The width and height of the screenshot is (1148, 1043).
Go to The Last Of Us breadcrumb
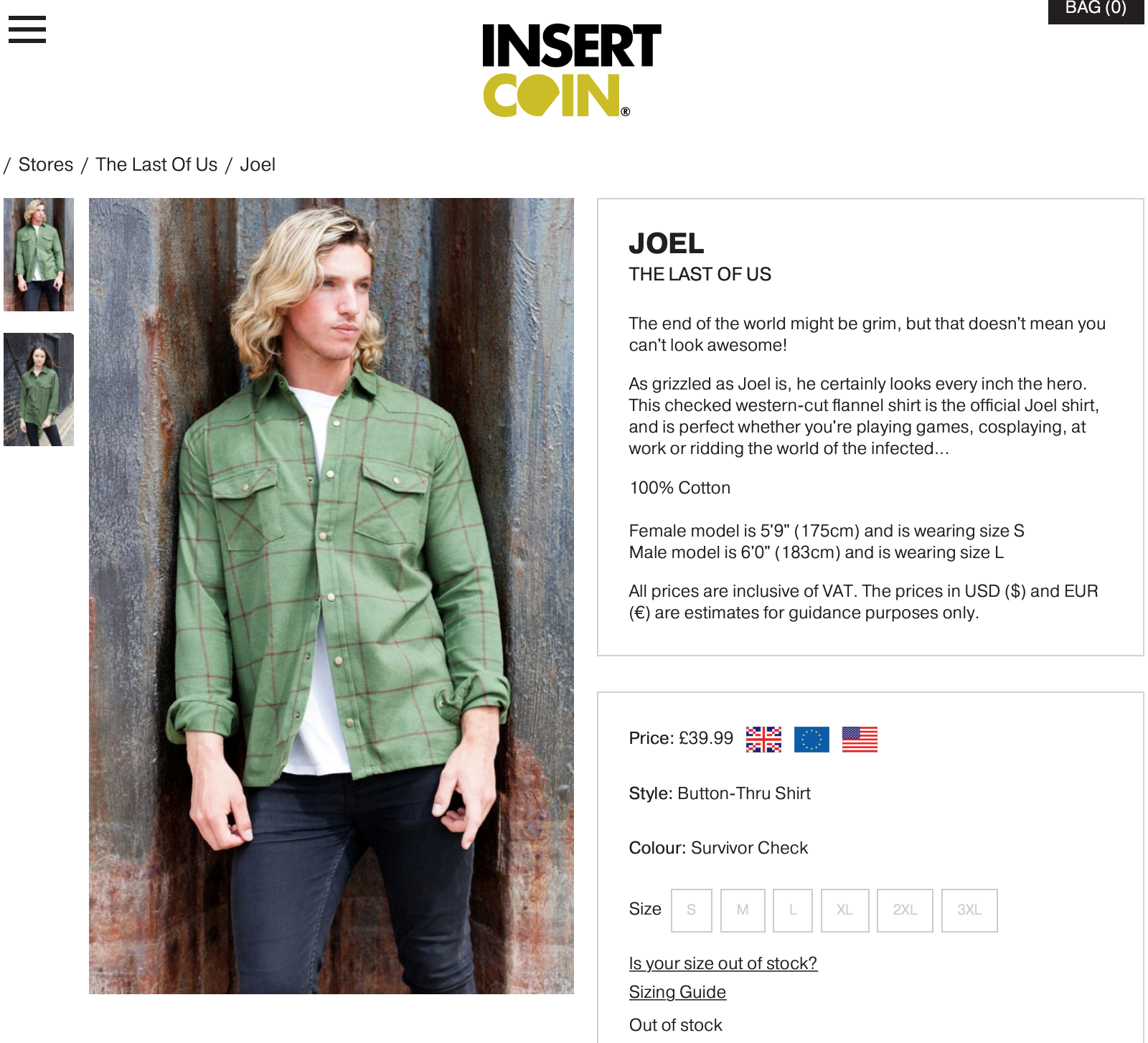tap(156, 165)
